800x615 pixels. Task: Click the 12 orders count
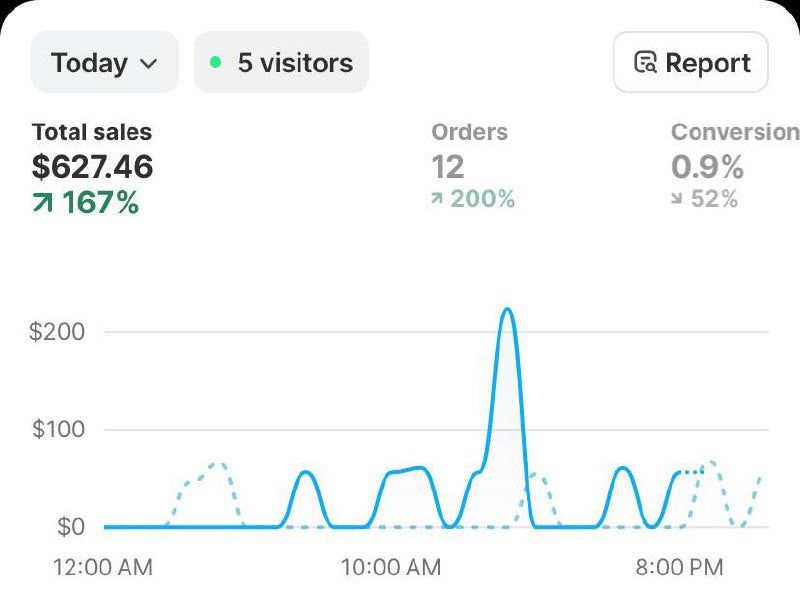point(447,167)
